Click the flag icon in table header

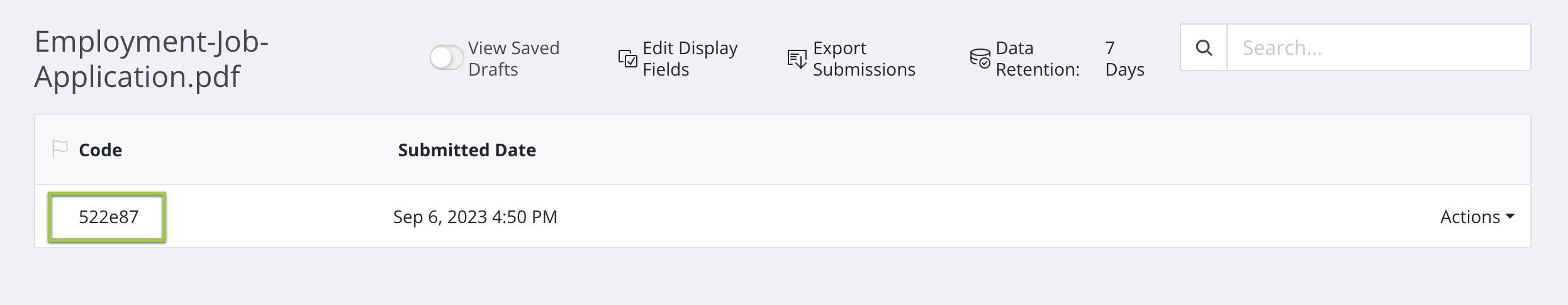[x=60, y=149]
